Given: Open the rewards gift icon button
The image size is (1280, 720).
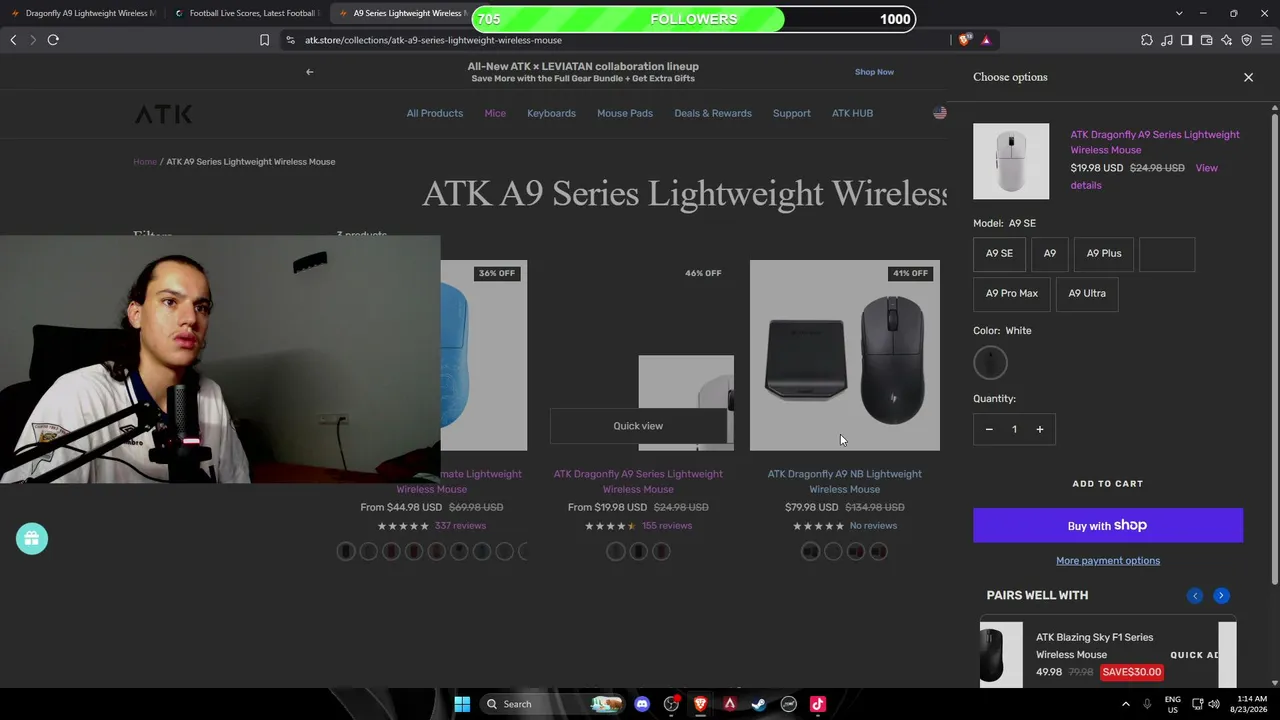Looking at the screenshot, I should click(32, 539).
